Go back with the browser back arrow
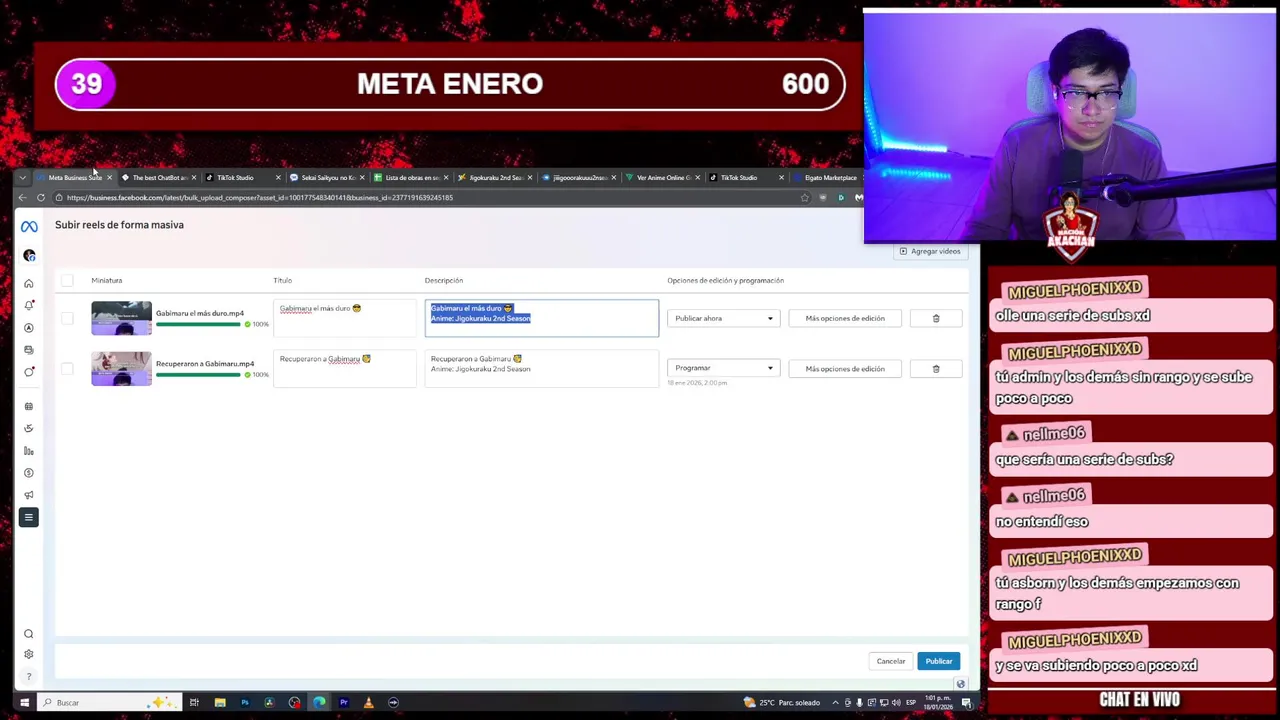The image size is (1280, 720). (23, 198)
